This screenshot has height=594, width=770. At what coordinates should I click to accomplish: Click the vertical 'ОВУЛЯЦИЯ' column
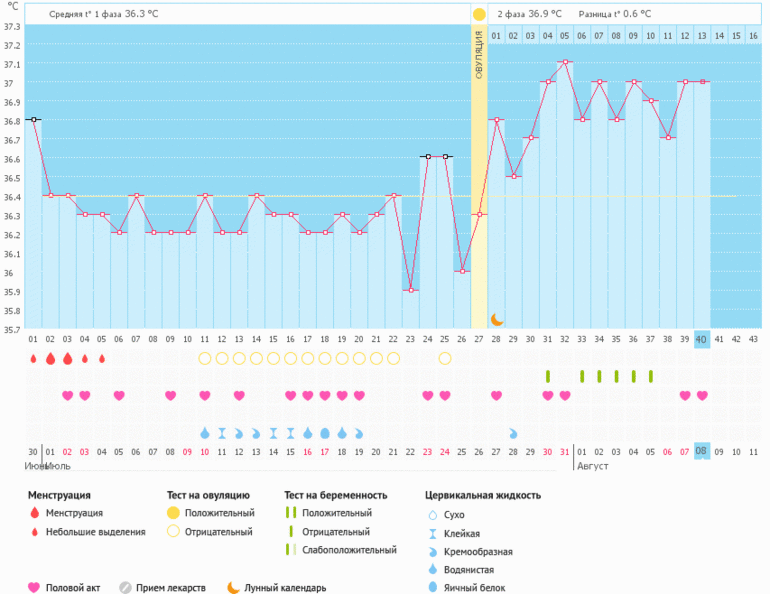tap(479, 180)
